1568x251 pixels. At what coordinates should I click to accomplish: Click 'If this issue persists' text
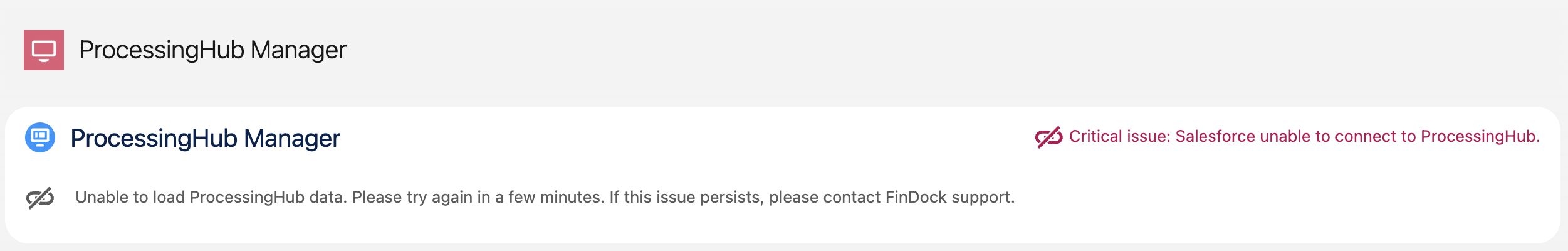click(686, 198)
